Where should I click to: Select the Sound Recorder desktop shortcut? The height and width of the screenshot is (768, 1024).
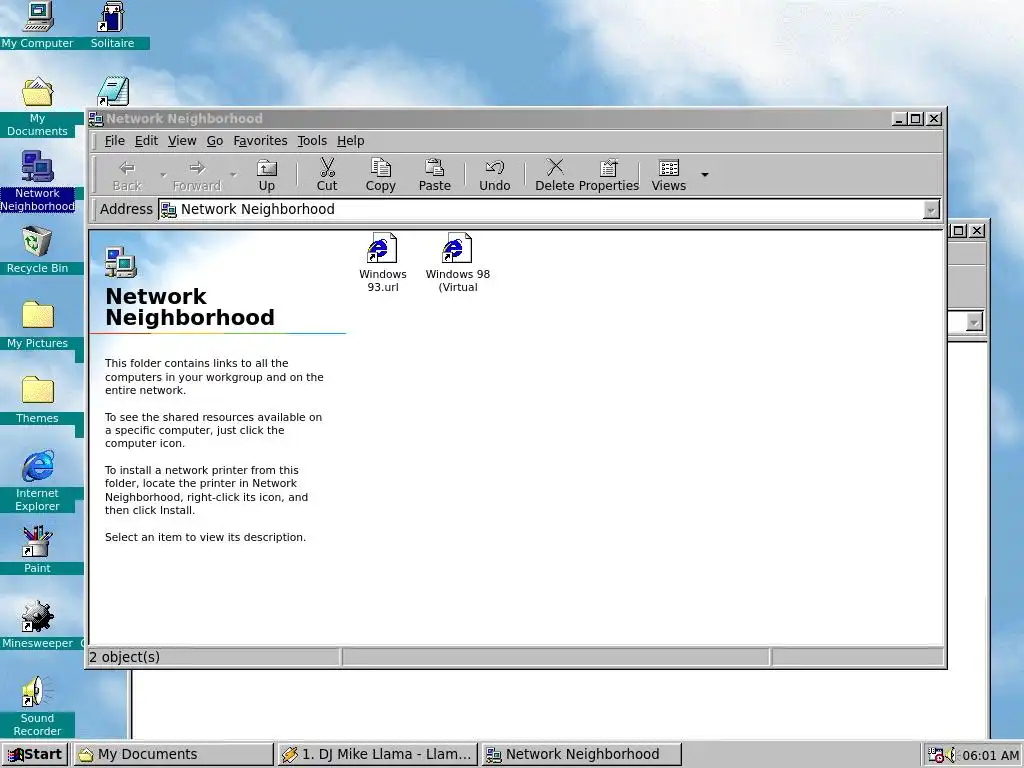click(x=37, y=706)
